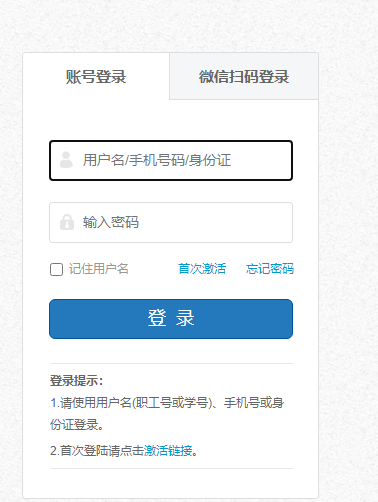Click the 登录提示 heading

[77, 381]
